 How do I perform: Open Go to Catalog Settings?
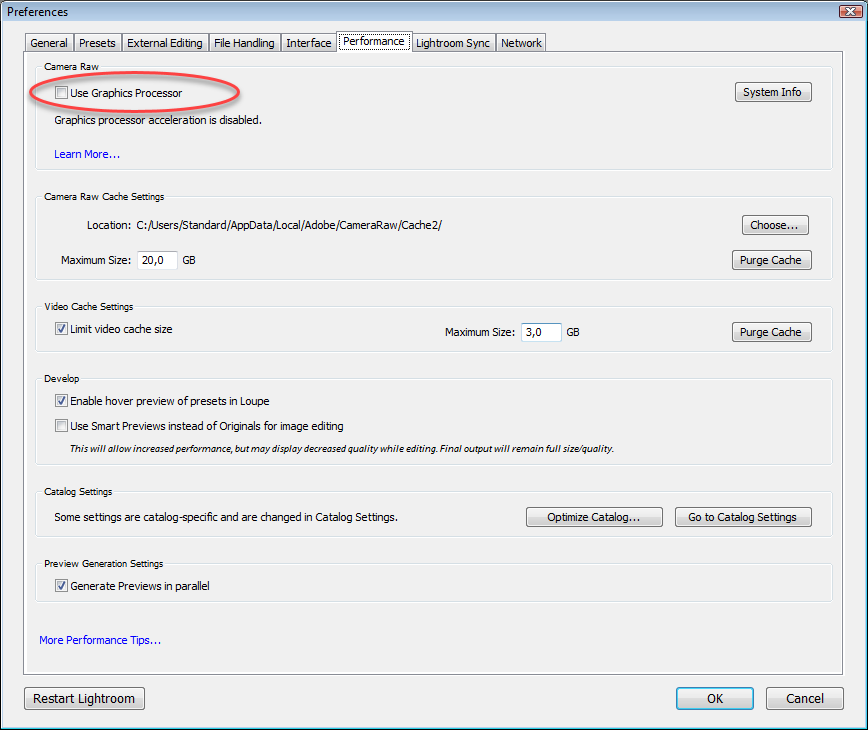coord(743,517)
